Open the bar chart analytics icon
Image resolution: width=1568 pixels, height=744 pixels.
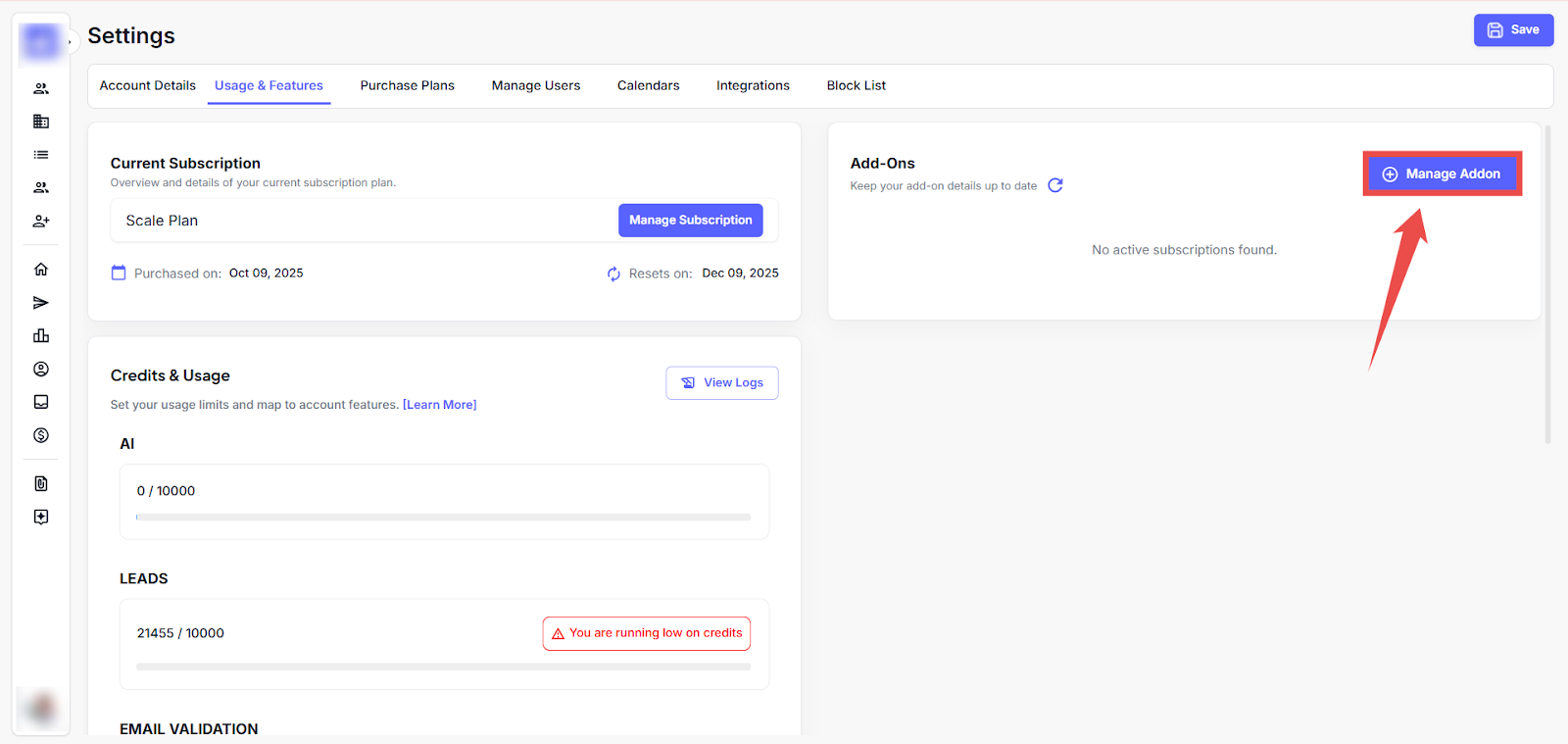(x=41, y=336)
